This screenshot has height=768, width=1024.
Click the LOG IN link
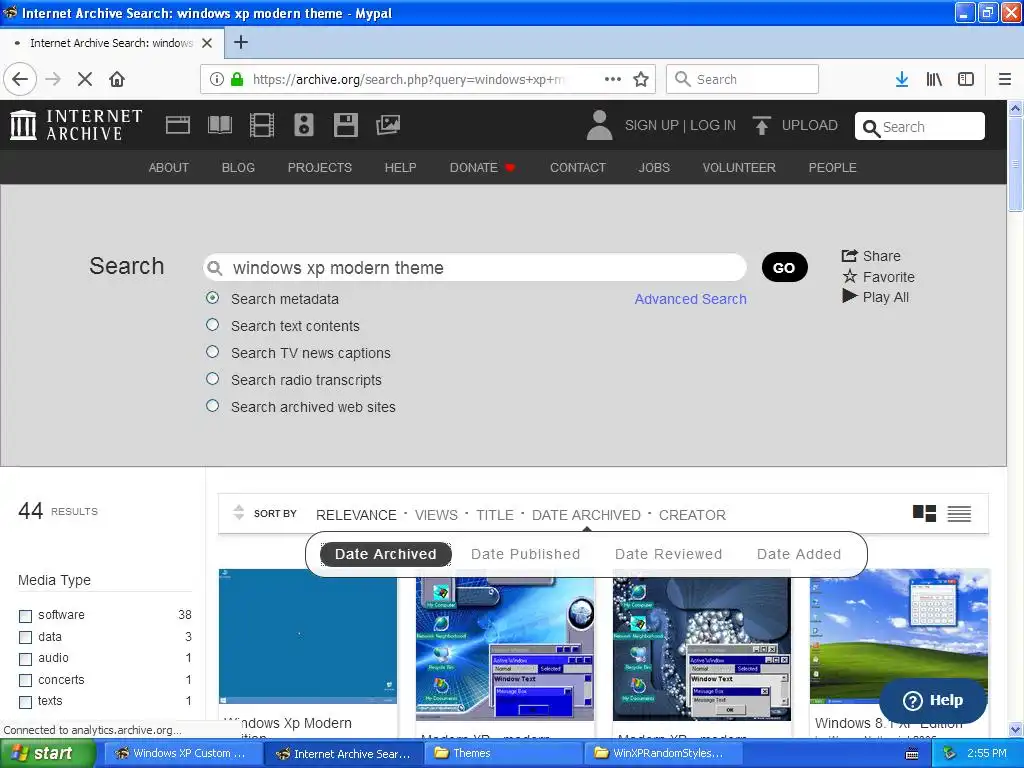712,125
